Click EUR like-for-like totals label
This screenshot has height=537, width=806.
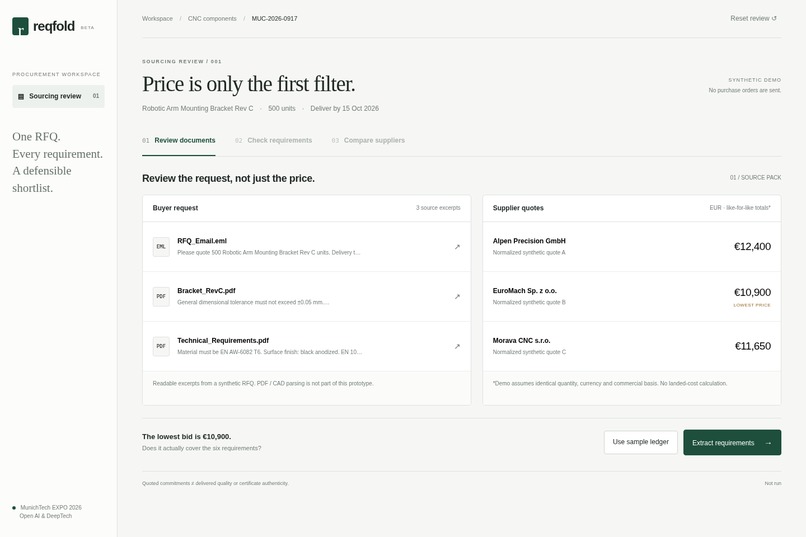click(740, 208)
